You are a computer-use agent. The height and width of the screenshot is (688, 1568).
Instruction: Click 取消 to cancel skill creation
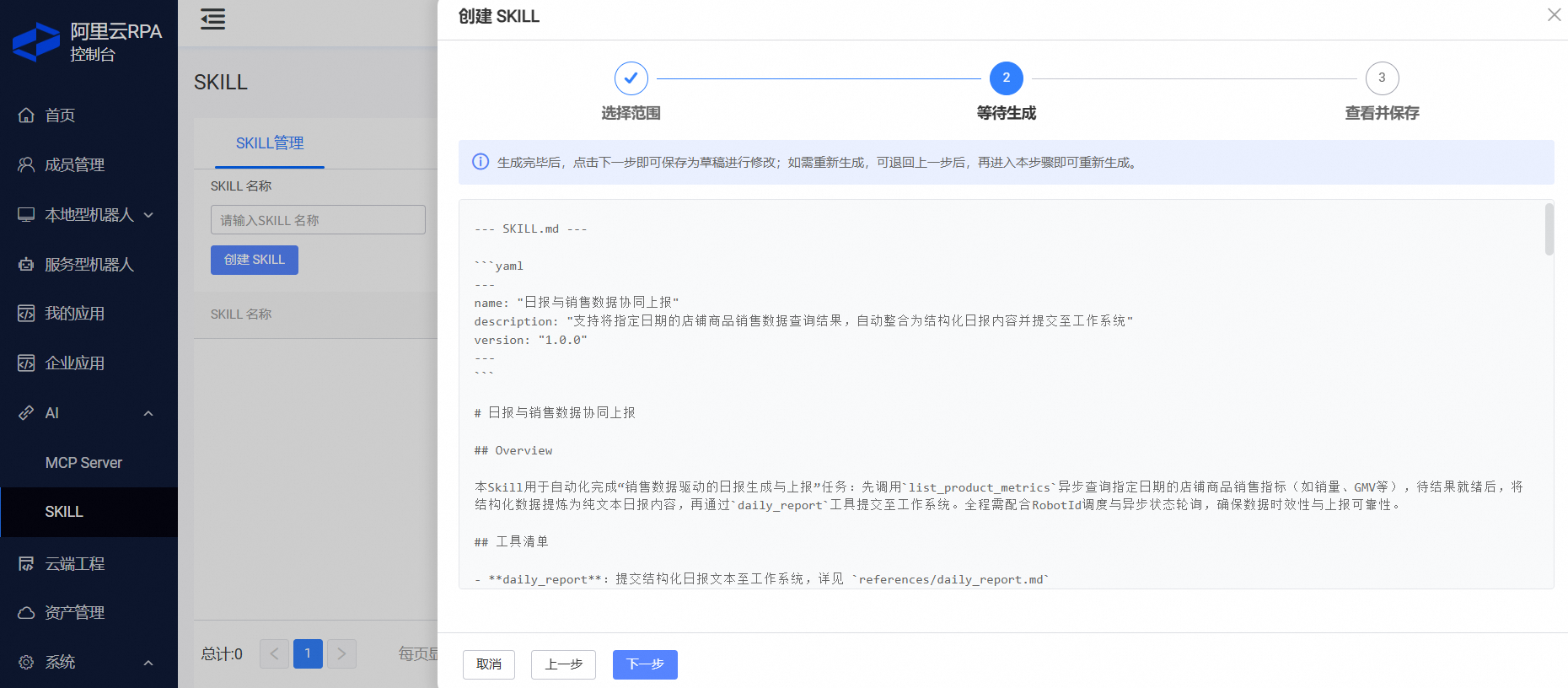click(489, 664)
